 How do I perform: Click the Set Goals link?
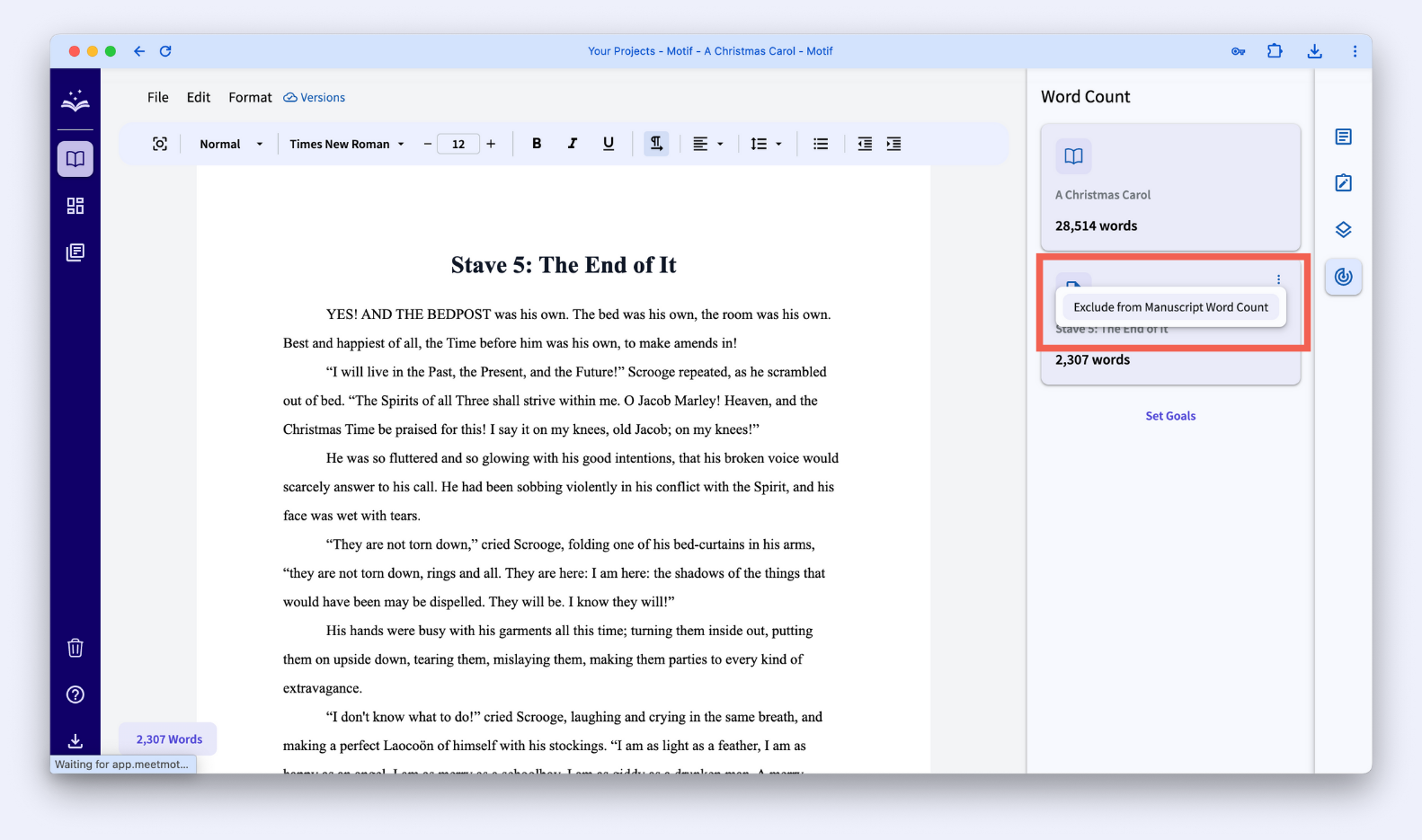click(x=1170, y=416)
